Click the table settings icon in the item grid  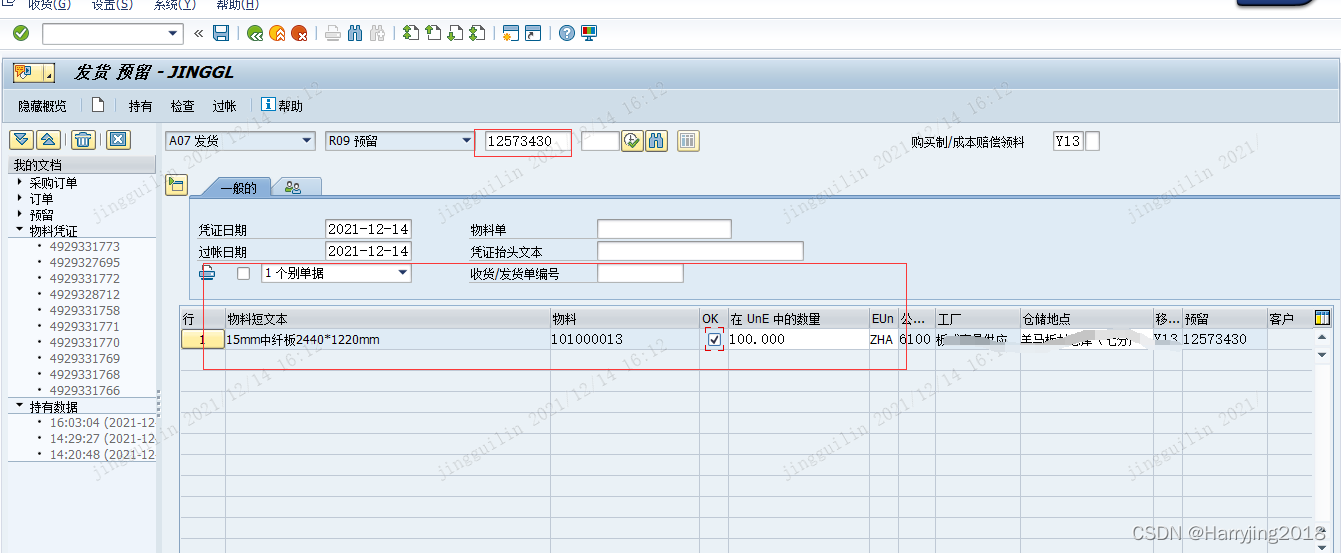click(x=1322, y=318)
